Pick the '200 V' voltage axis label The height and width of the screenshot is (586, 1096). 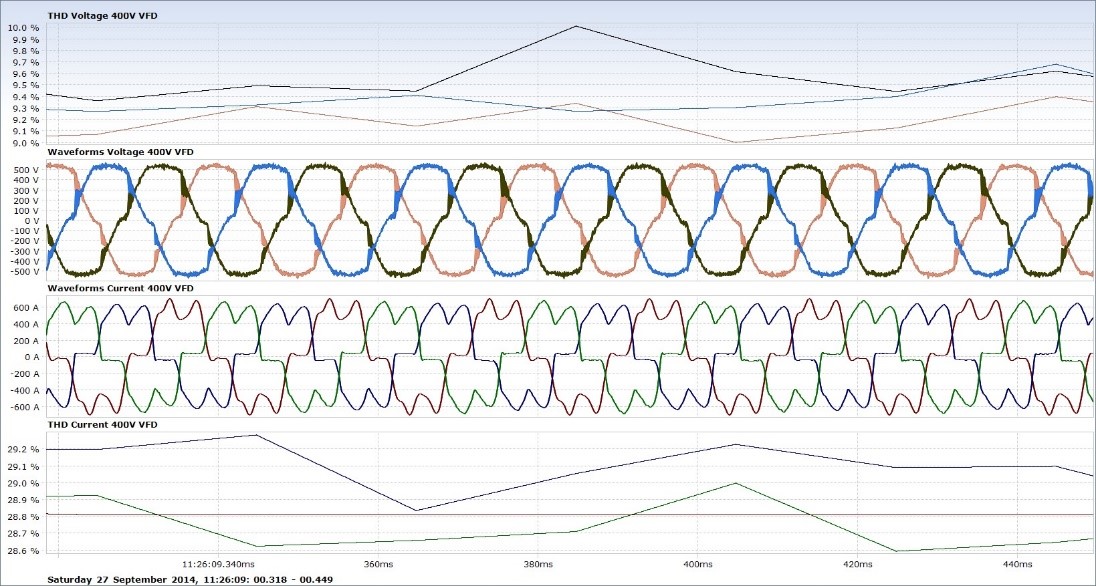click(27, 201)
